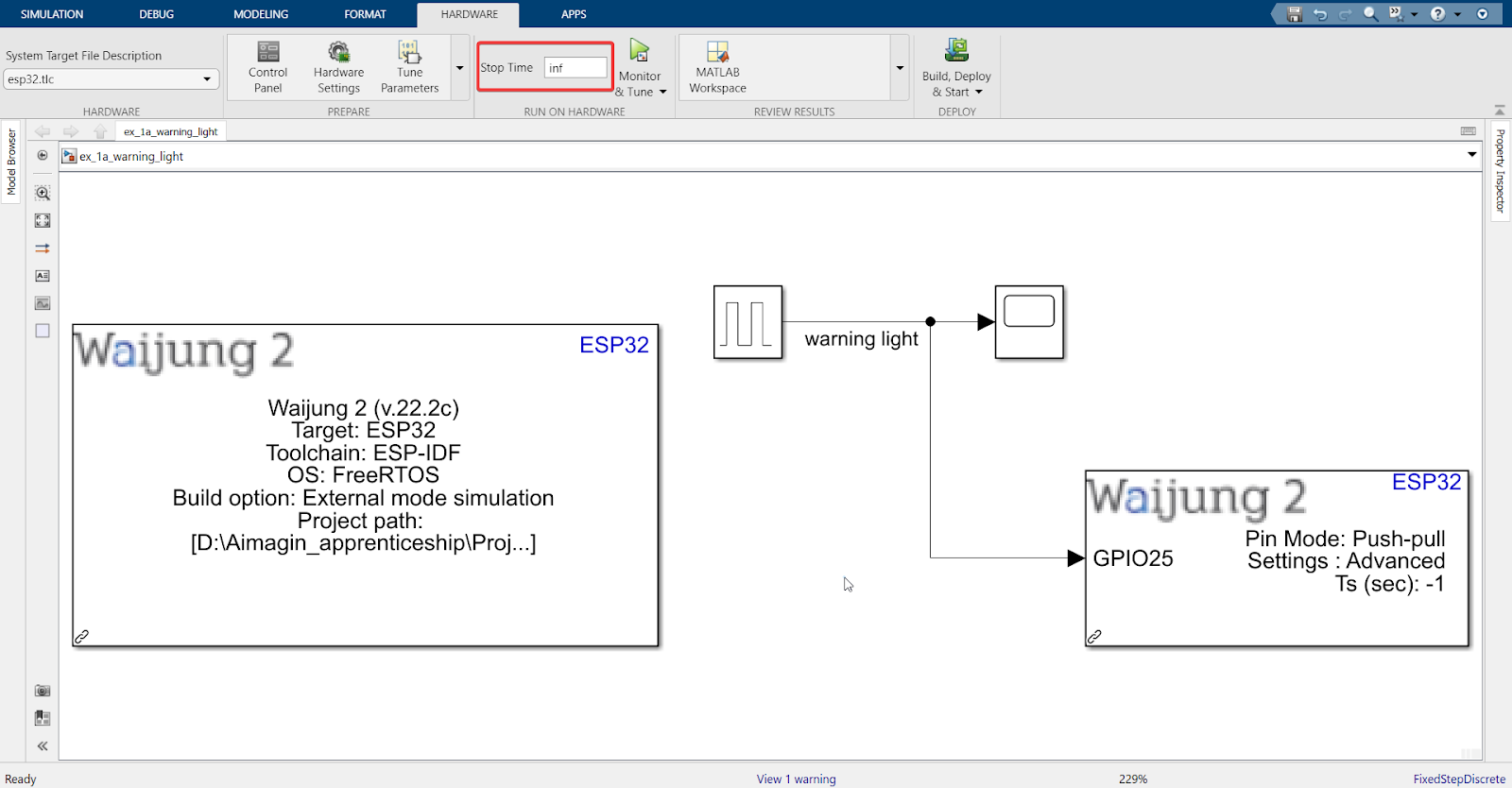Open System Target File esp32.tlc dropdown
The height and width of the screenshot is (788, 1512).
point(112,79)
